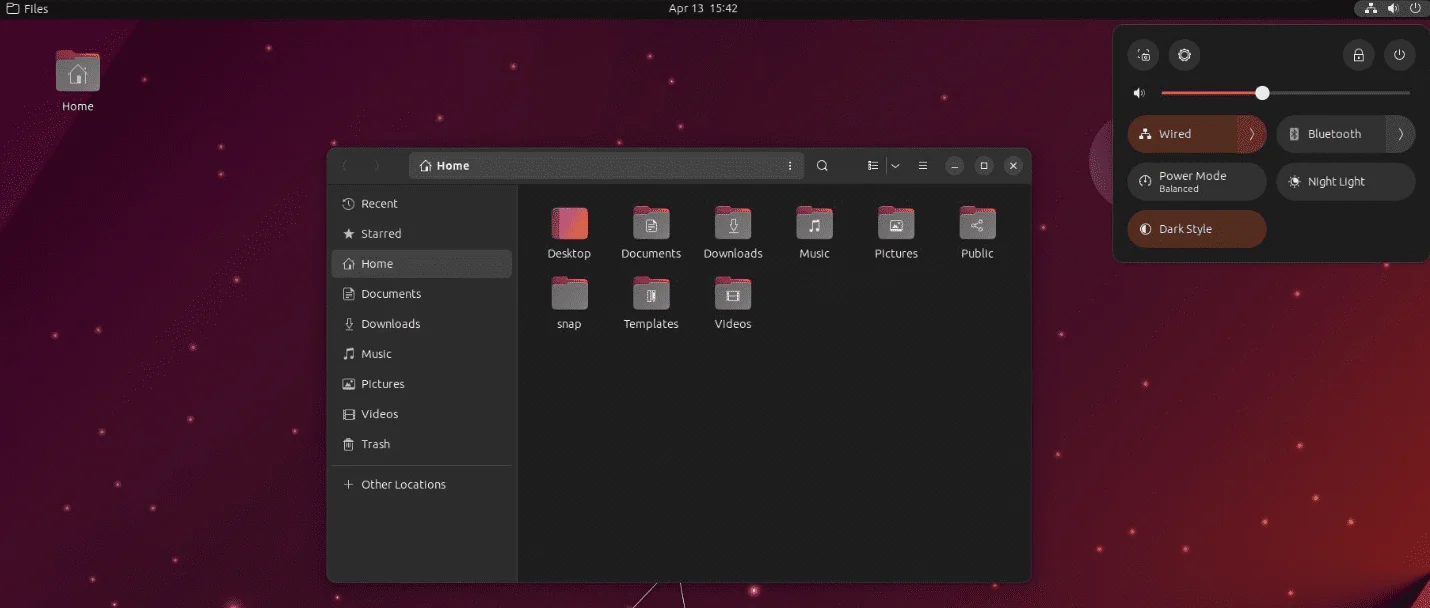Viewport: 1430px width, 608px height.
Task: Click the network icon in top bar
Action: 1371,8
